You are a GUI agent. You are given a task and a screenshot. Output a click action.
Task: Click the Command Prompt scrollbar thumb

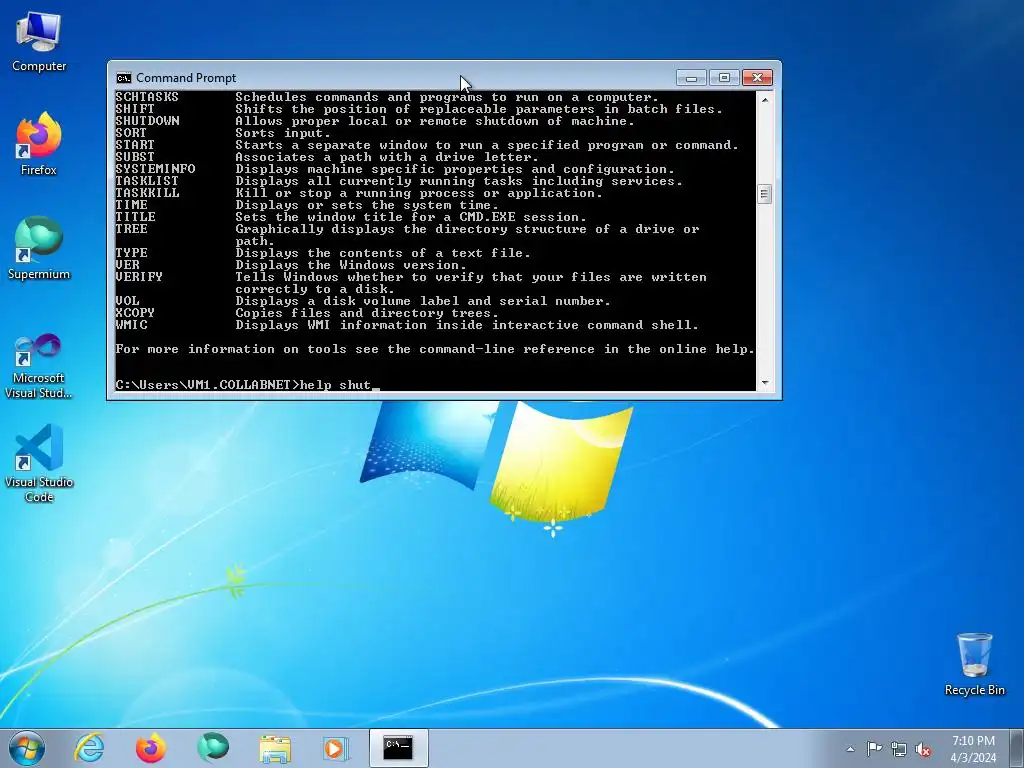point(764,194)
